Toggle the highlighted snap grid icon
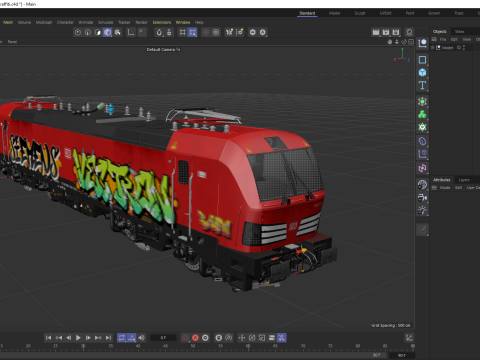The image size is (480, 360). [192, 32]
